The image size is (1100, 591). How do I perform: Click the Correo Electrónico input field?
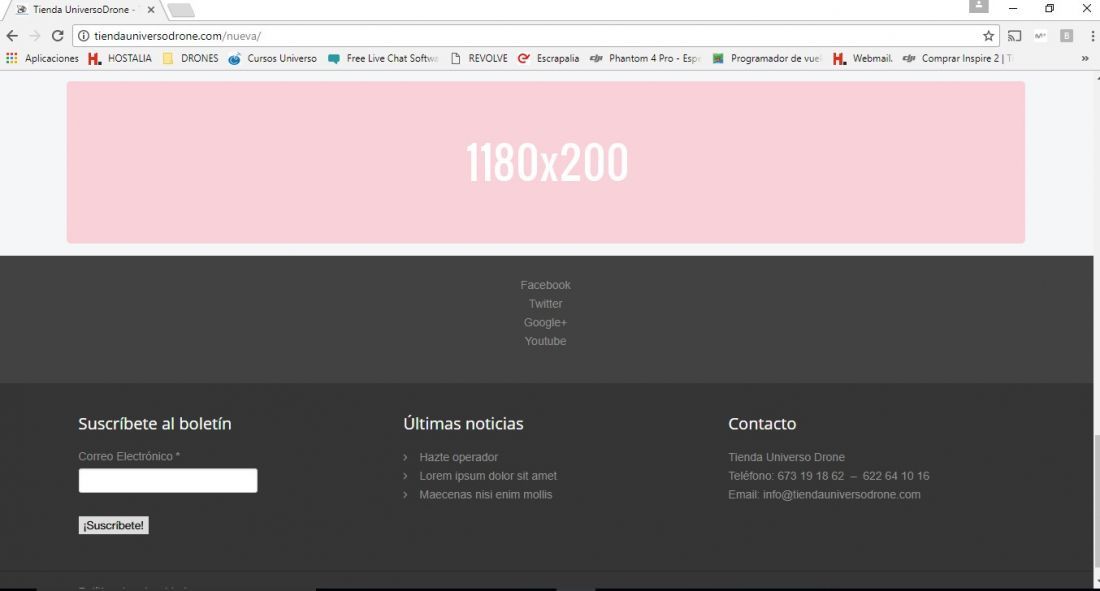pos(168,481)
